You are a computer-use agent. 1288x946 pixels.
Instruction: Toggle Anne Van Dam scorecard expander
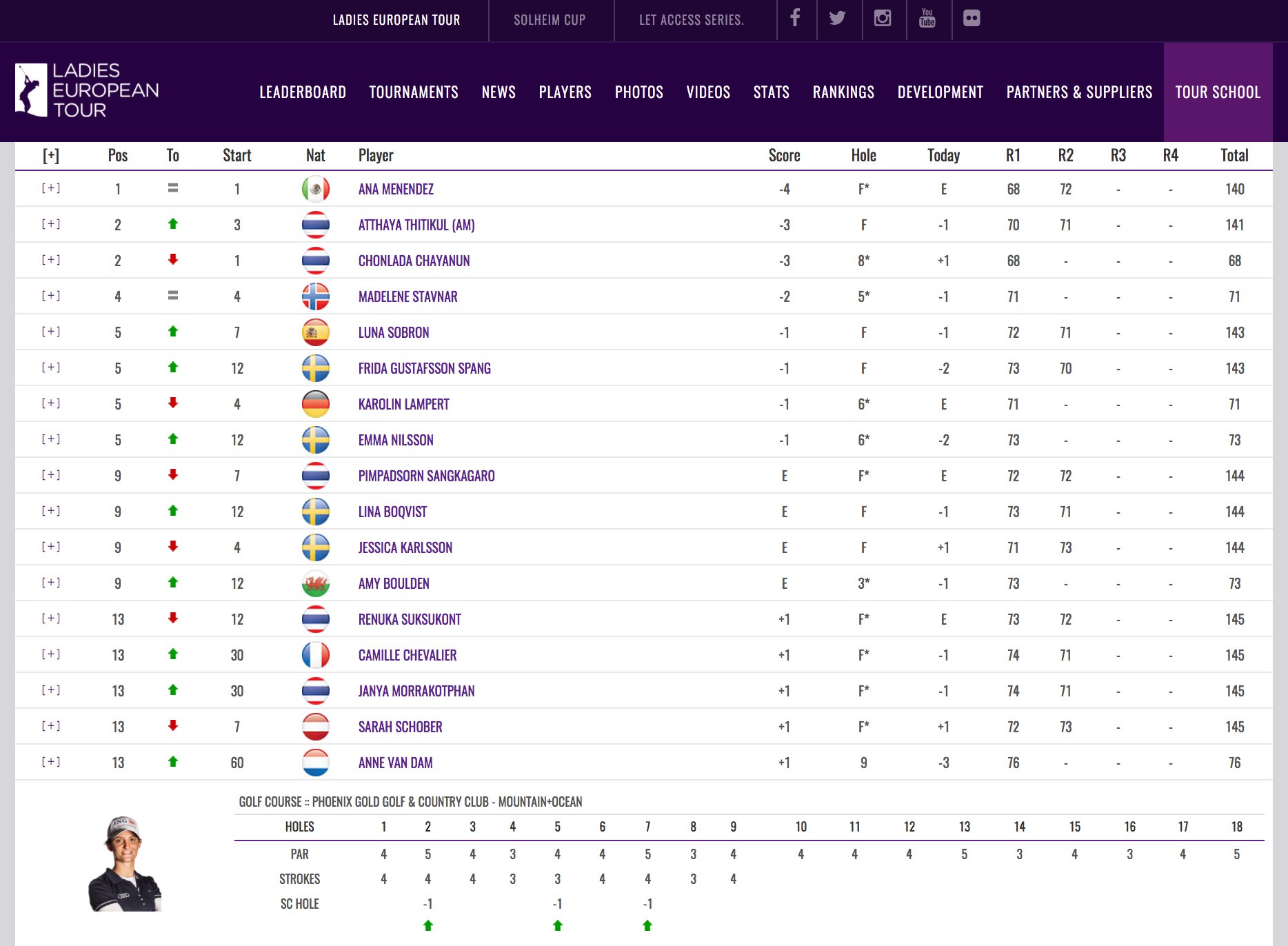(x=51, y=762)
